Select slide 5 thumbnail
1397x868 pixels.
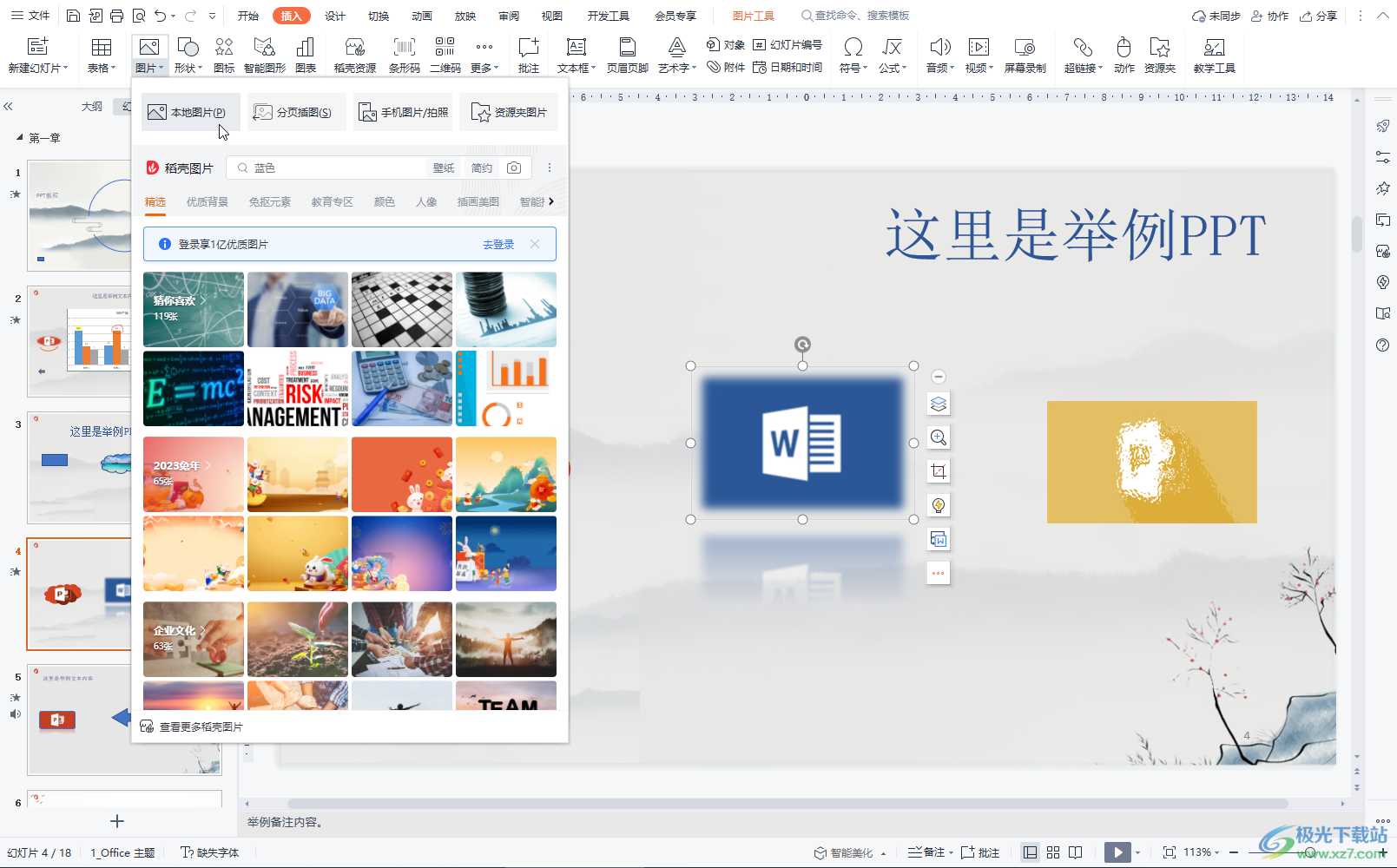pos(124,720)
